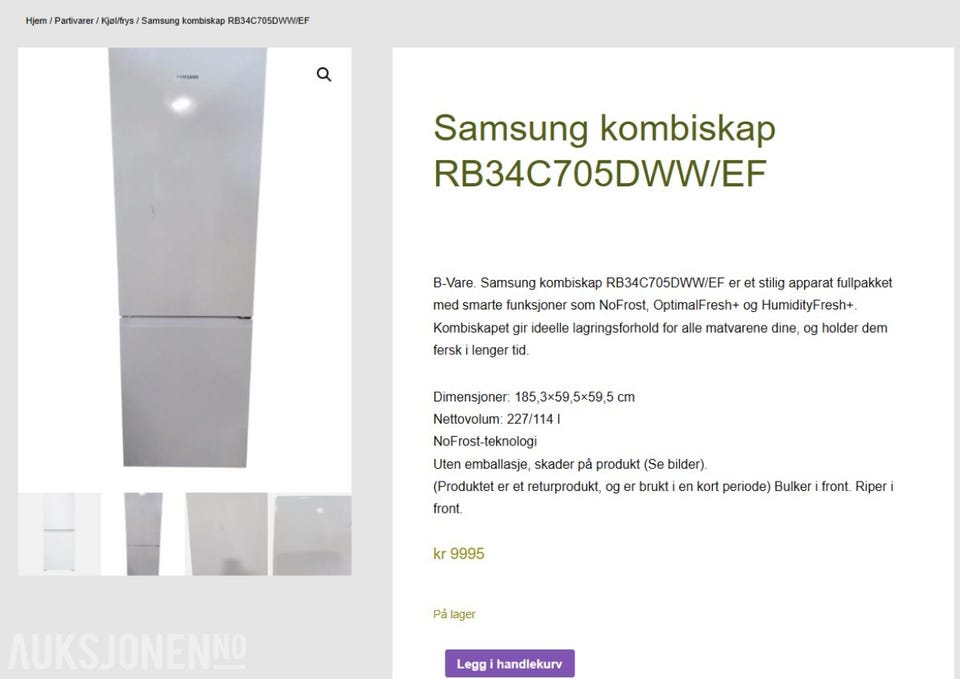Click the current page breadcrumb Samsung kombiskap RB34C705DWW/EF
The height and width of the screenshot is (679, 960).
coord(225,21)
